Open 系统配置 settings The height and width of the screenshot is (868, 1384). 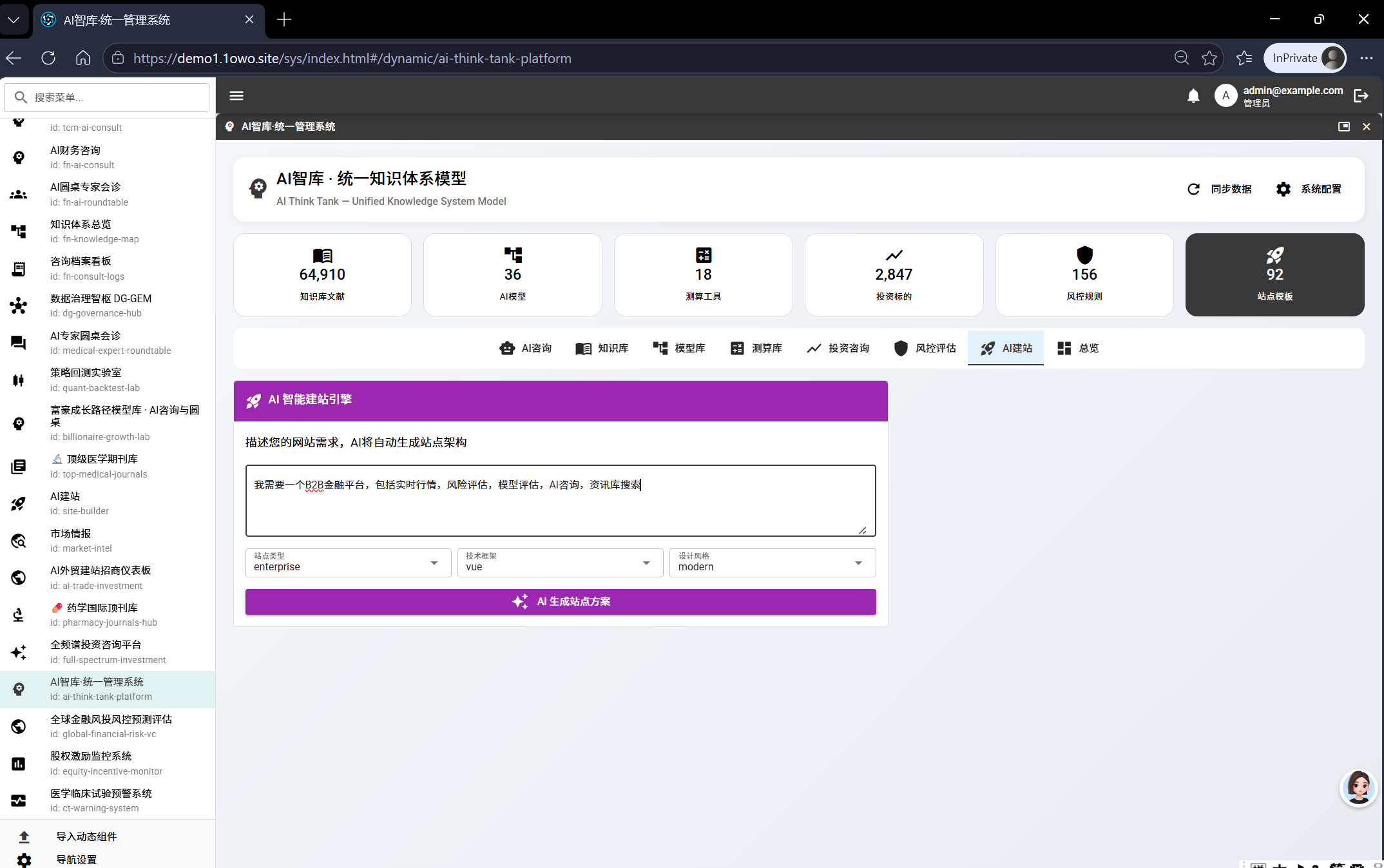(1309, 189)
